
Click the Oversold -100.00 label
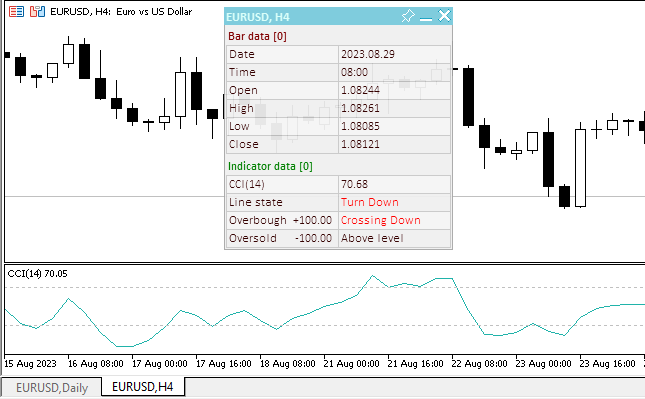pyautogui.click(x=280, y=239)
